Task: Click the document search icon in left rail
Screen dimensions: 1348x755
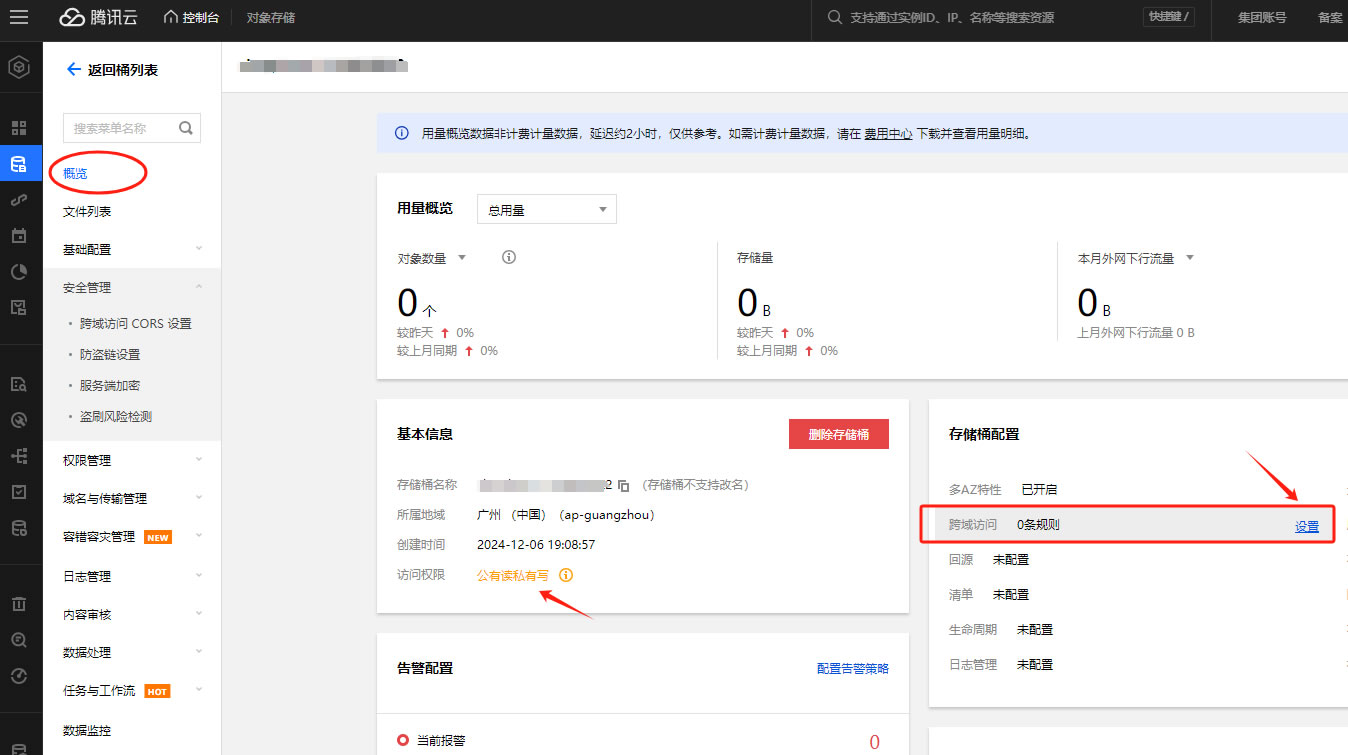Action: 19,384
